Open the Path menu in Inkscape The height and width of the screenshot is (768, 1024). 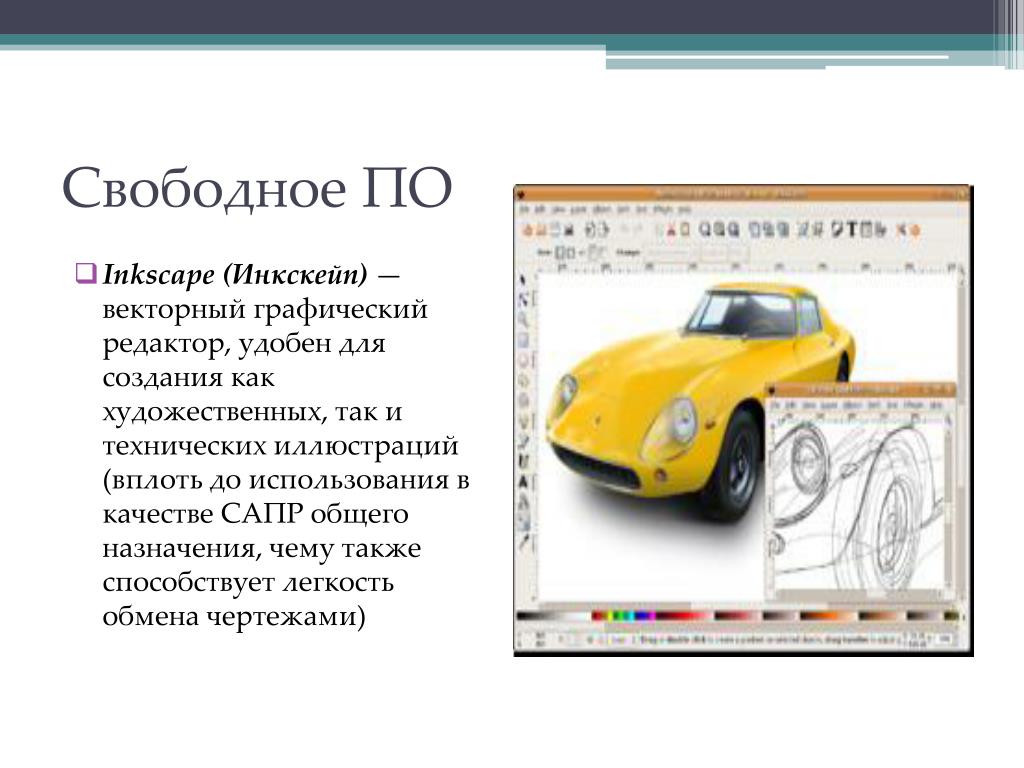(623, 210)
